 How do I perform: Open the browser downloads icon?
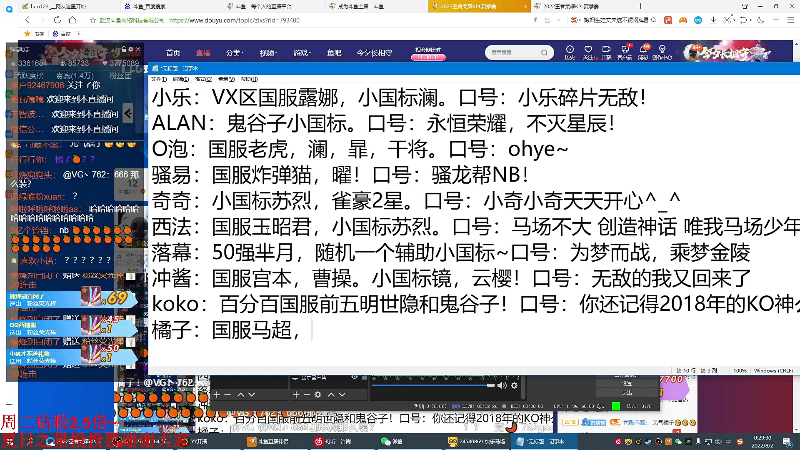pos(713,20)
